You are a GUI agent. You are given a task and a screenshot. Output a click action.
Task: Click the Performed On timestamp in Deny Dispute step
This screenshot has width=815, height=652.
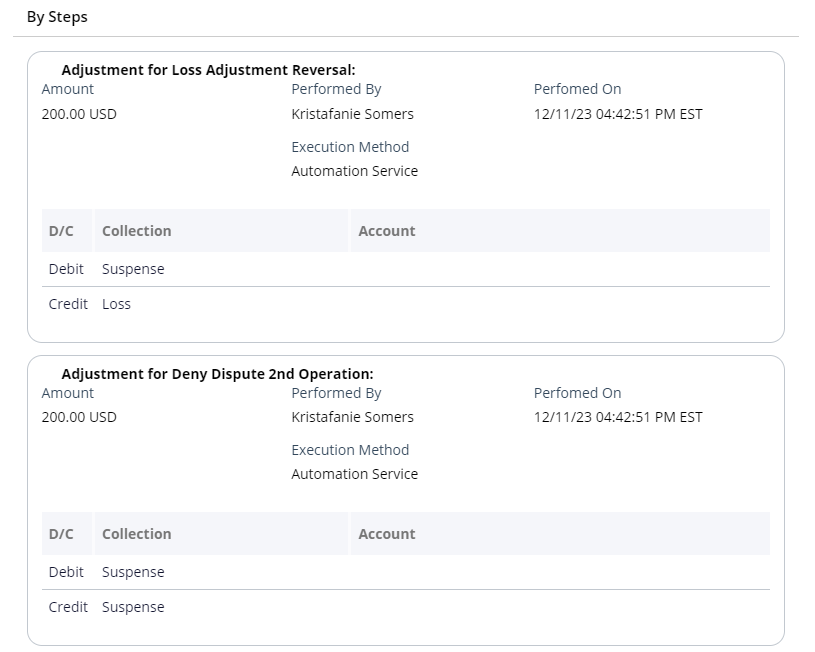point(618,417)
